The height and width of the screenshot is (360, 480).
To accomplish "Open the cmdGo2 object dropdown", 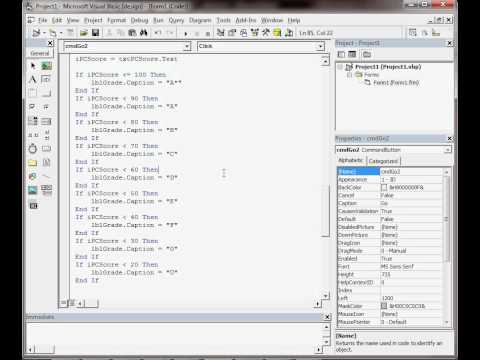I will pos(187,46).
